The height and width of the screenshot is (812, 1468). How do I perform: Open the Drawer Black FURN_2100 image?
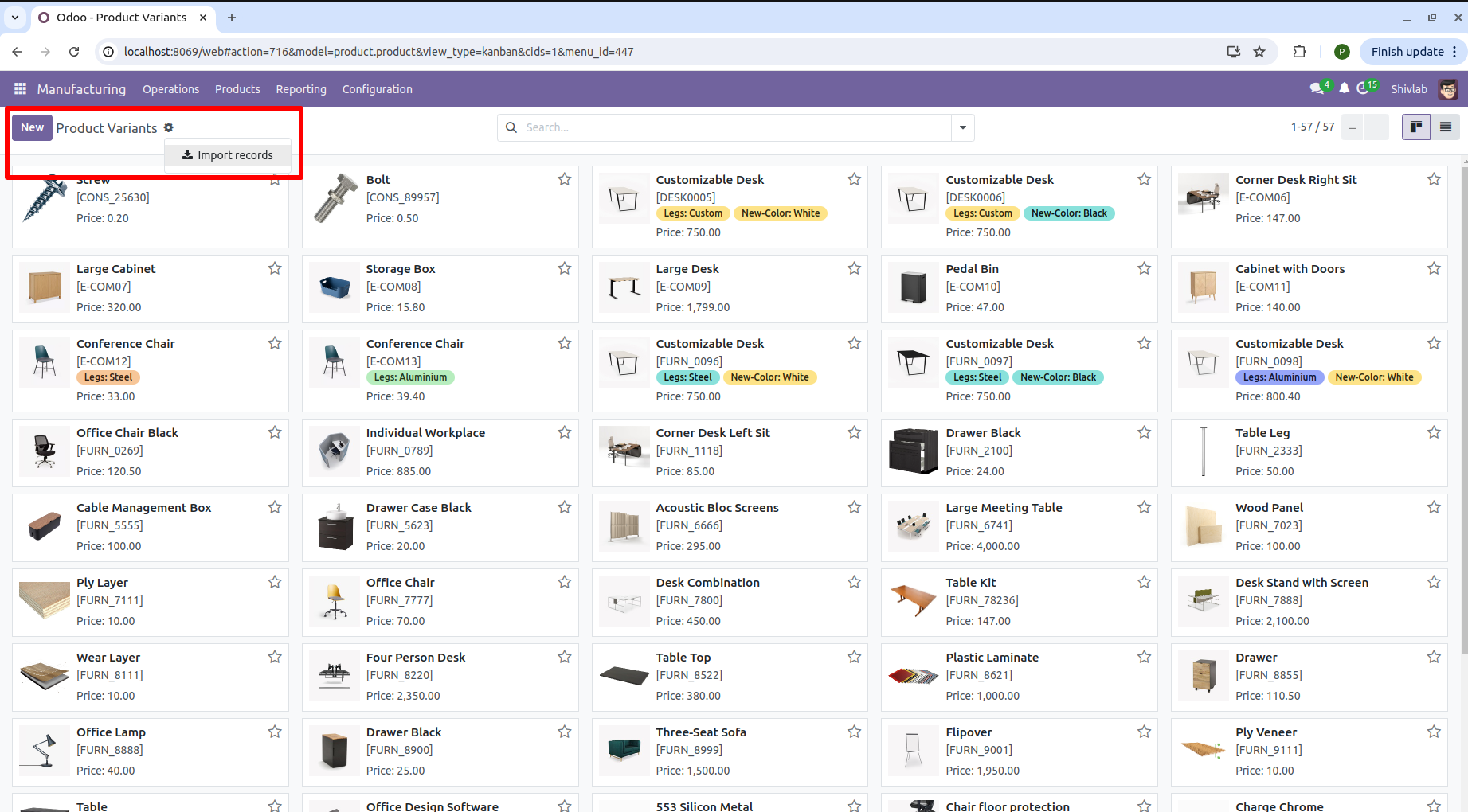coord(914,451)
